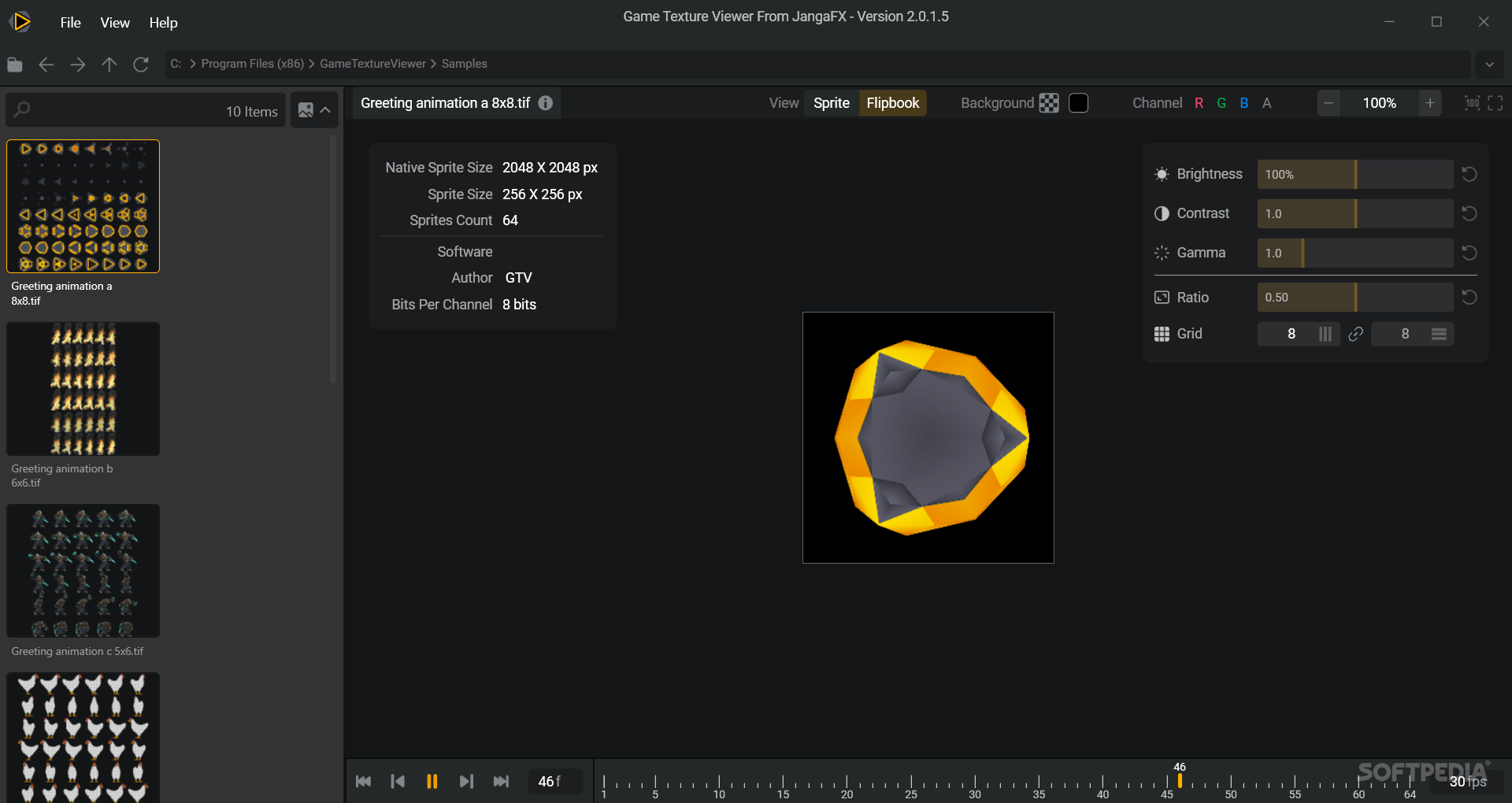Reset the Ratio value to default
Screen dimensions: 1512x803
tap(1469, 297)
